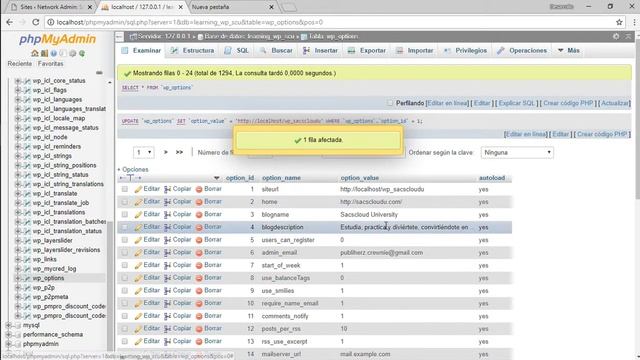Click Explicar SQL link
The height and width of the screenshot is (360, 640).
(516, 103)
